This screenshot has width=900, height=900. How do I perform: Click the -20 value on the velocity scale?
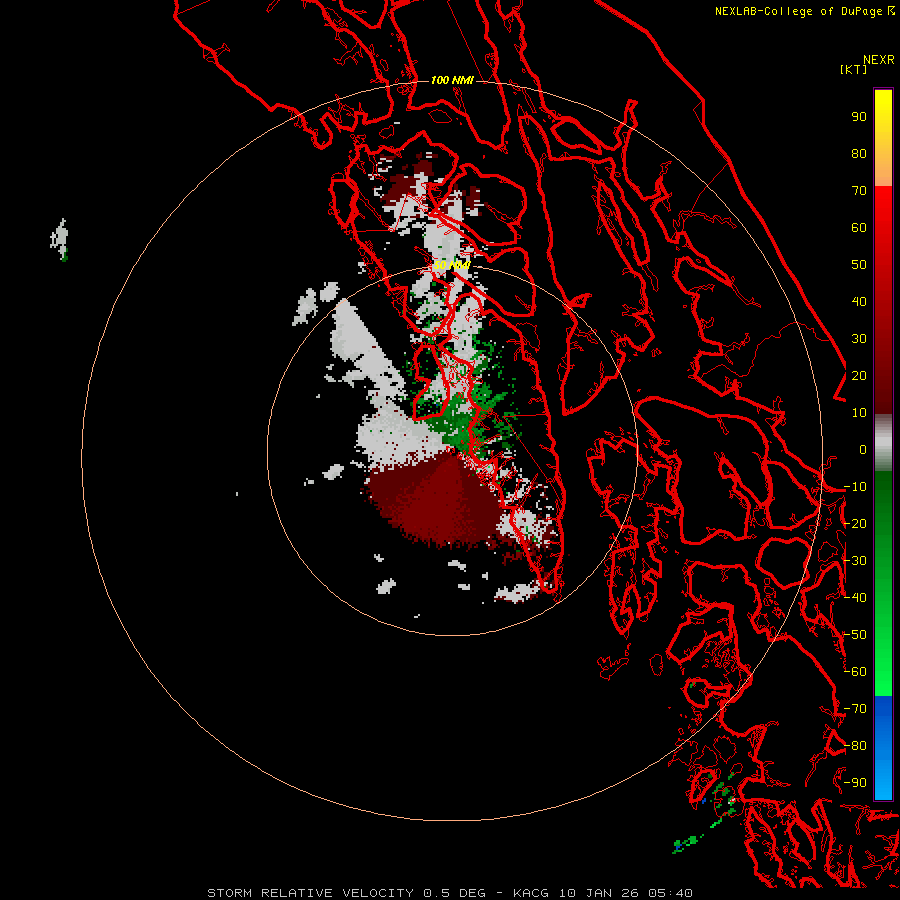855,523
